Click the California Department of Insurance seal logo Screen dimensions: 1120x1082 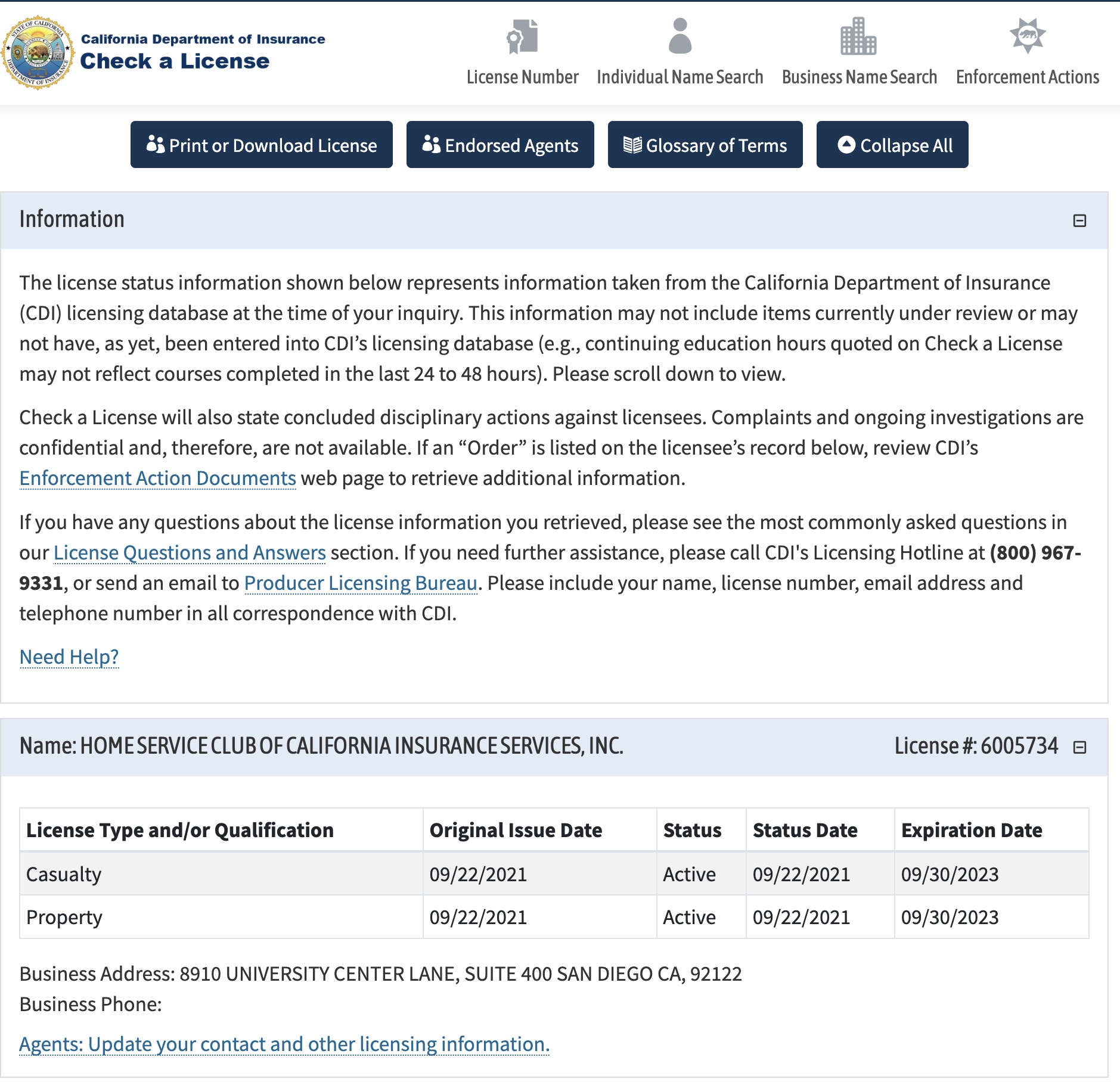pos(38,53)
